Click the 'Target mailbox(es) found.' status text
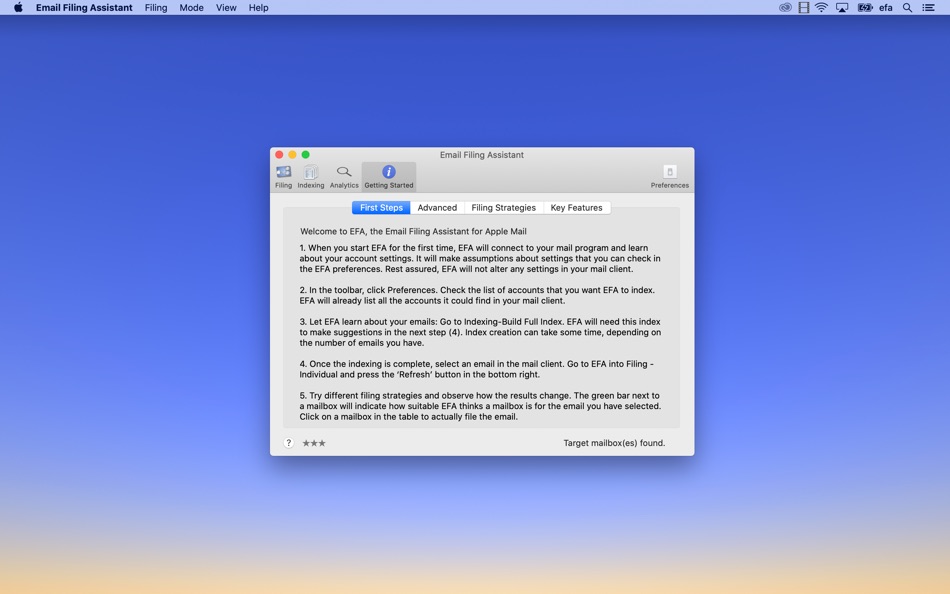This screenshot has width=950, height=594. pyautogui.click(x=614, y=443)
